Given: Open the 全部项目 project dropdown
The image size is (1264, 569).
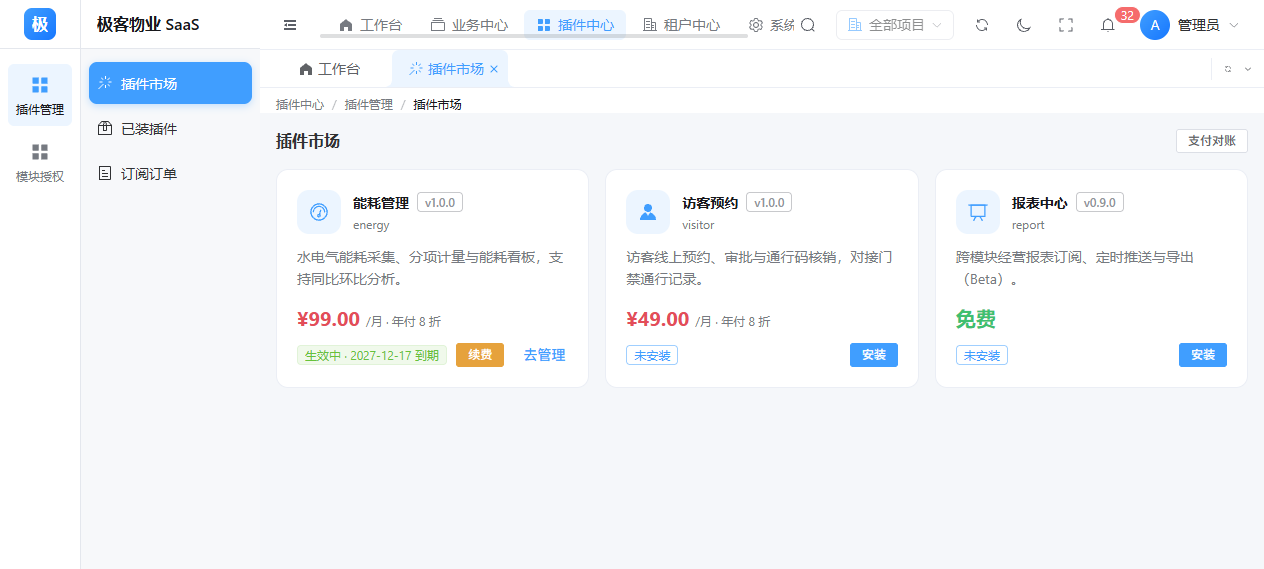Looking at the screenshot, I should pyautogui.click(x=895, y=25).
